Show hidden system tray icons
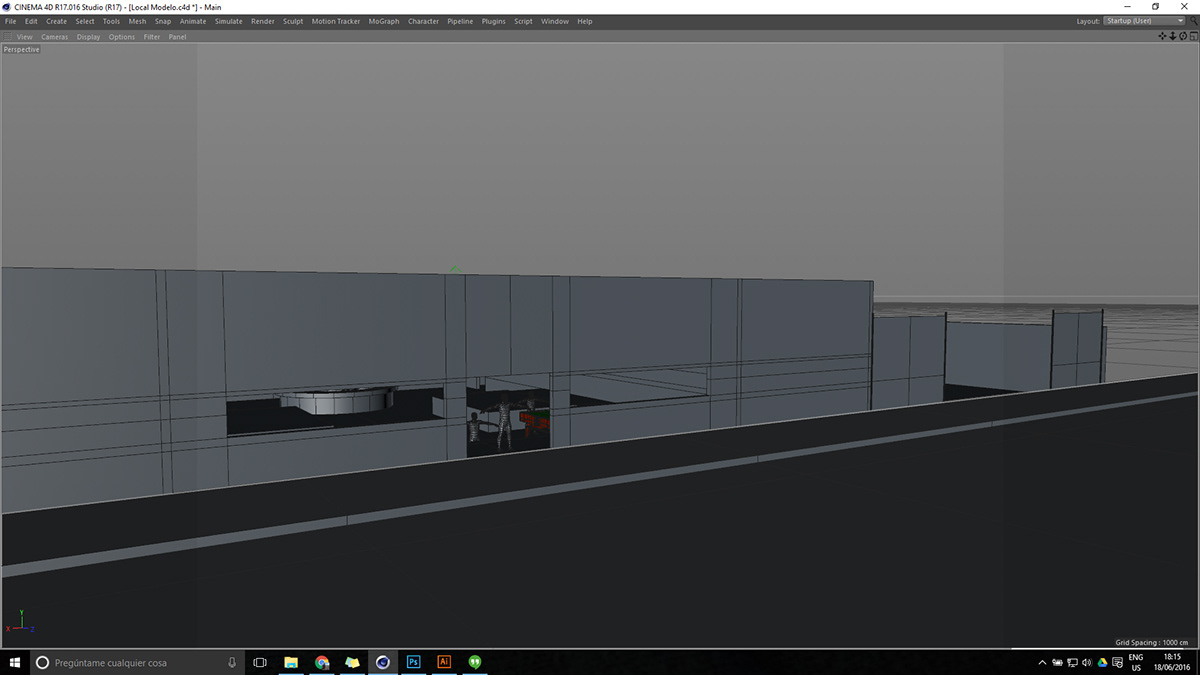The height and width of the screenshot is (675, 1200). (1042, 662)
